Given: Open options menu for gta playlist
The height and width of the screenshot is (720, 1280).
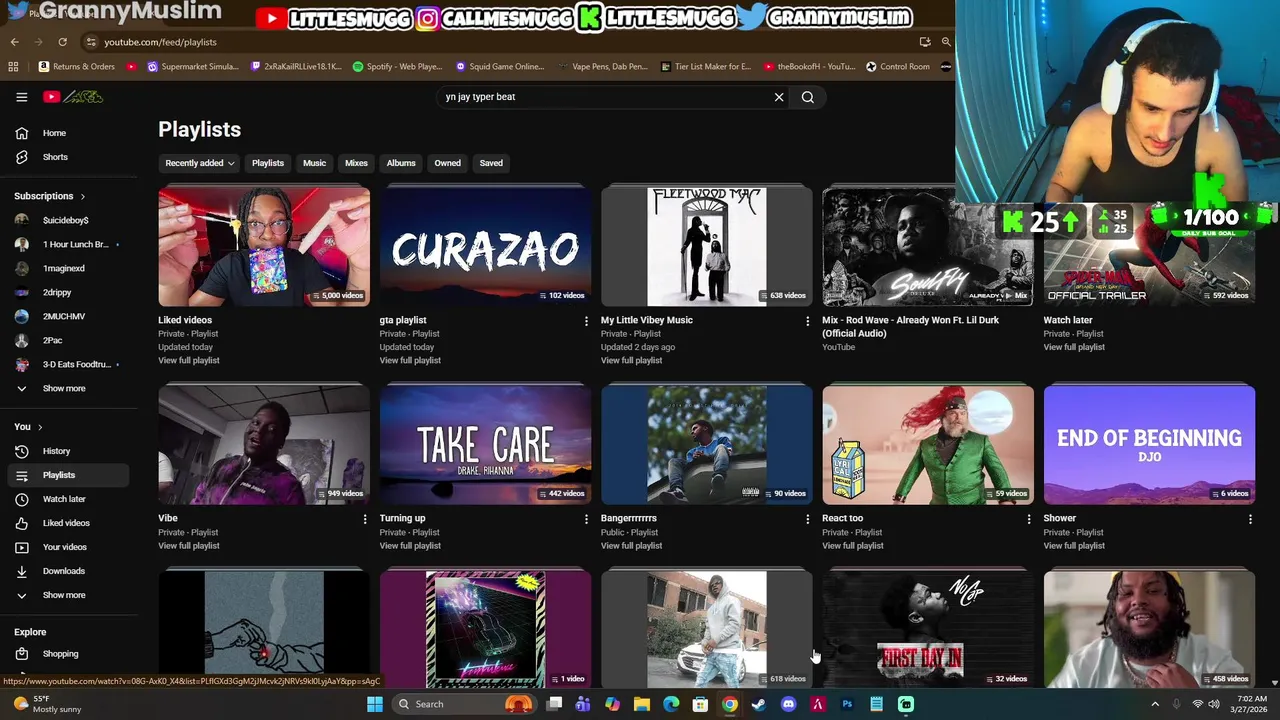Looking at the screenshot, I should [586, 321].
